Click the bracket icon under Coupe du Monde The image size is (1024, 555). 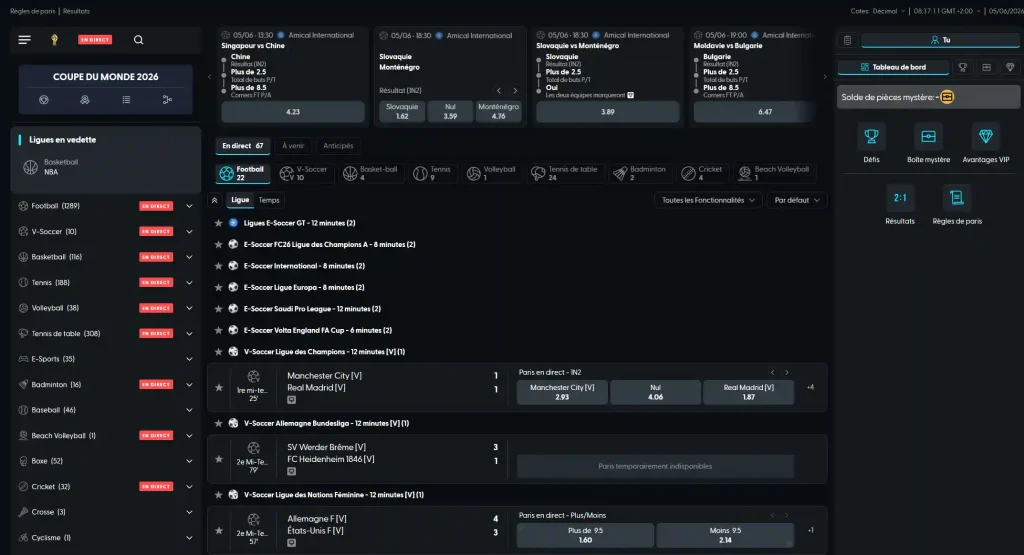click(x=167, y=100)
